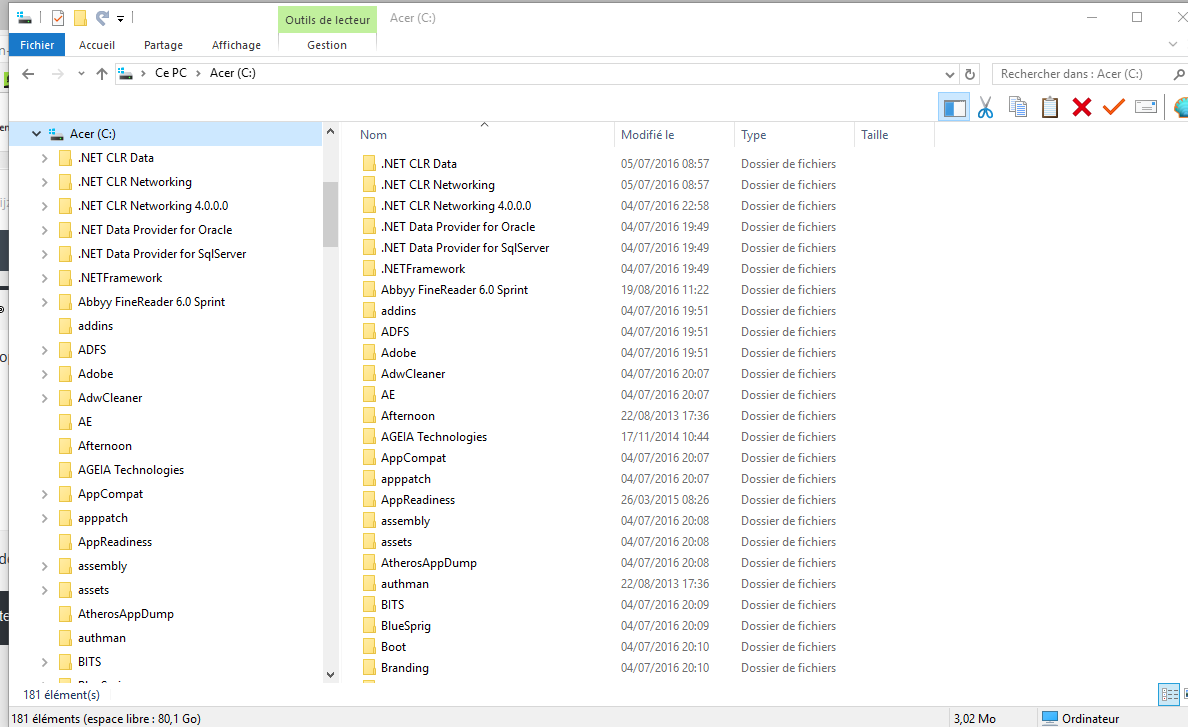This screenshot has height=727, width=1188.
Task: Open the recent locations dropdown arrow
Action: pyautogui.click(x=81, y=73)
